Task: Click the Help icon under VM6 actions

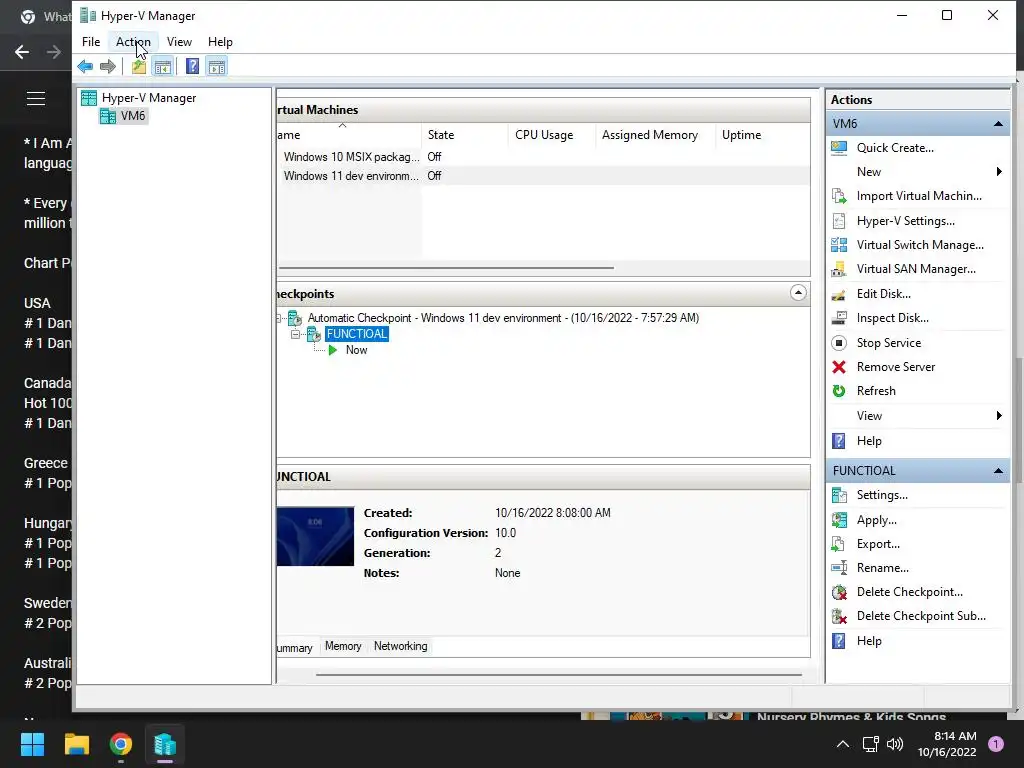Action: point(839,441)
